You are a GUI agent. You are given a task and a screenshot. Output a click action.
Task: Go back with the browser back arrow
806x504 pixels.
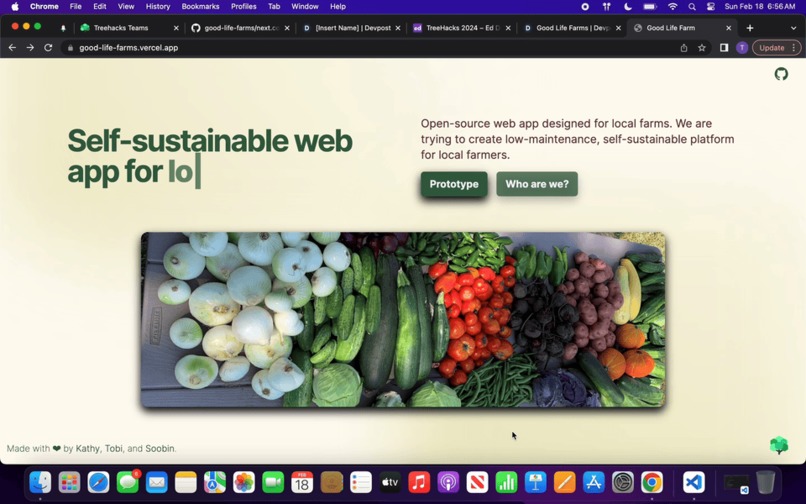point(12,48)
